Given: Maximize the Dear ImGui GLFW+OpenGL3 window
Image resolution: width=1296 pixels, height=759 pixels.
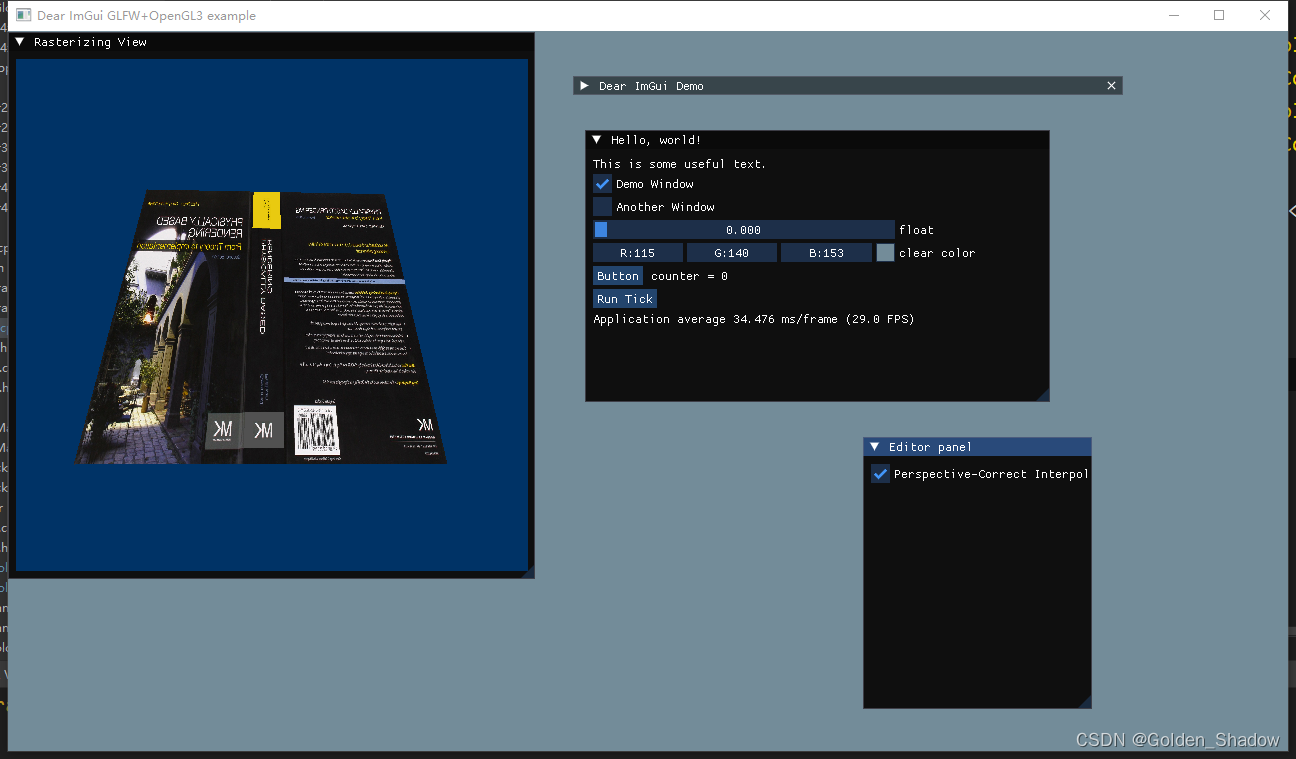Looking at the screenshot, I should coord(1219,15).
